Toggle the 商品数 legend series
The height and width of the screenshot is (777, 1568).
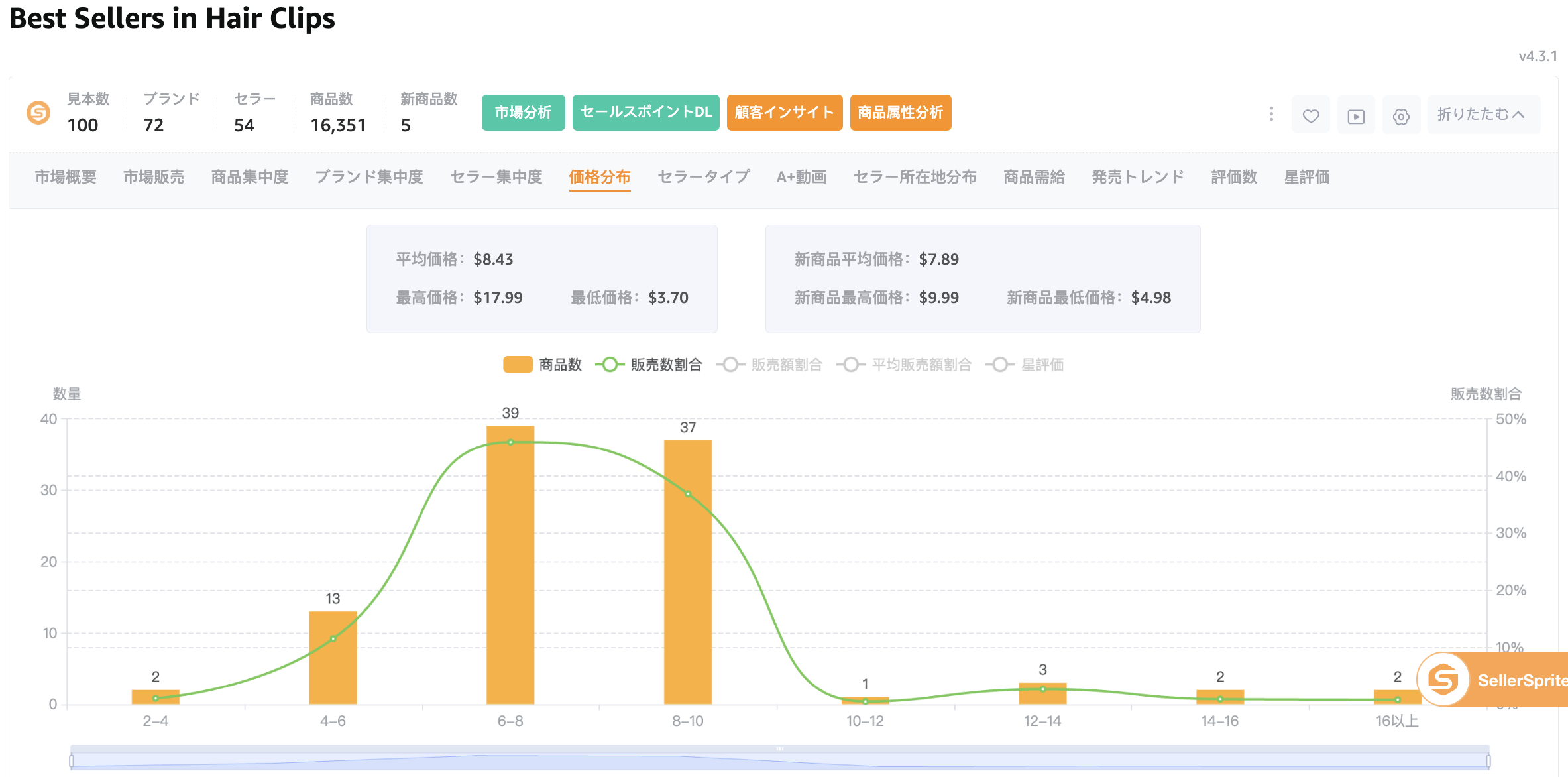pyautogui.click(x=542, y=365)
